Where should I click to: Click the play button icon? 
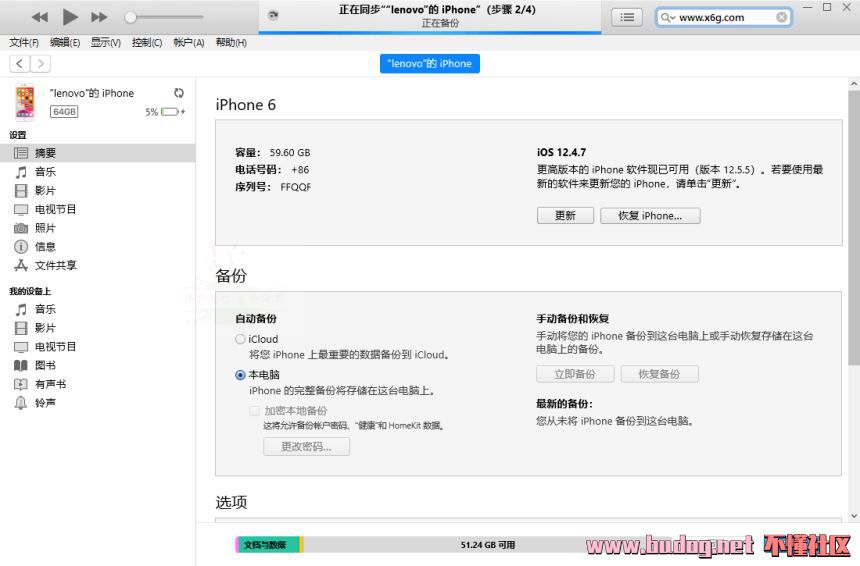[x=70, y=18]
